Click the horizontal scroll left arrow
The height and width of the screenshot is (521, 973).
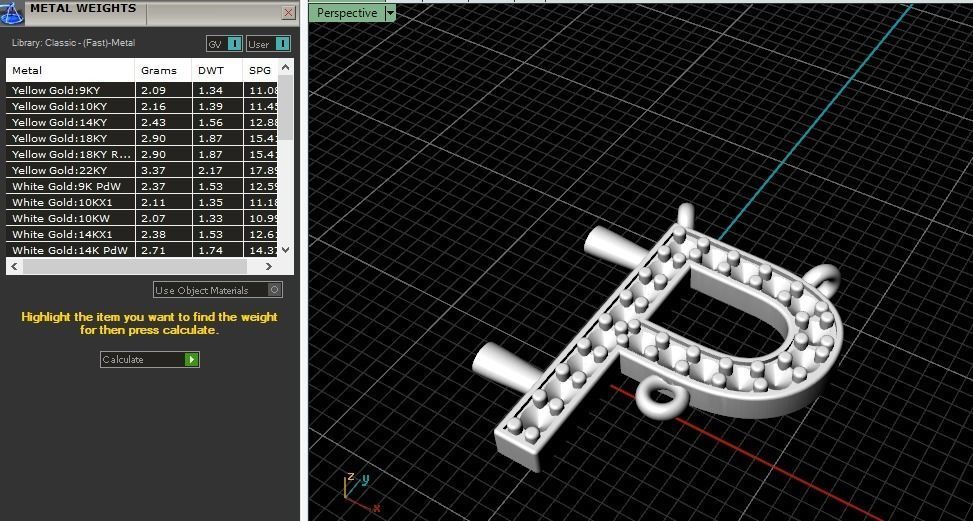pyautogui.click(x=16, y=266)
